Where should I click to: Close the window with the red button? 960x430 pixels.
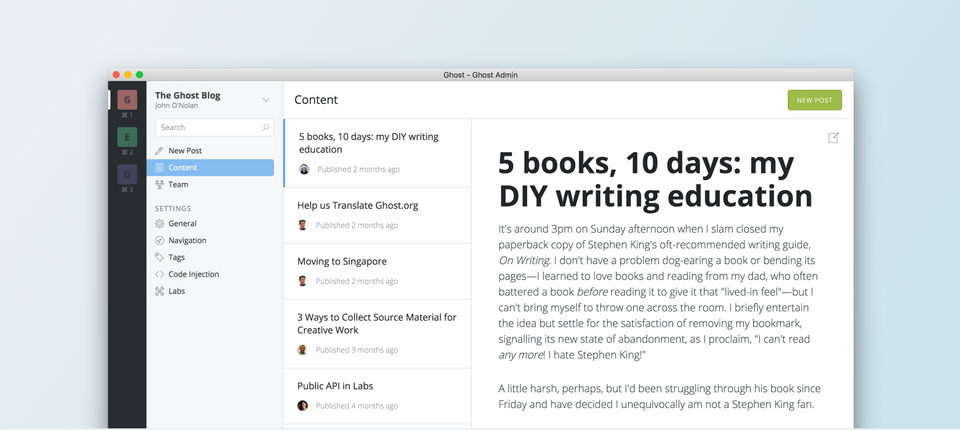[x=116, y=75]
